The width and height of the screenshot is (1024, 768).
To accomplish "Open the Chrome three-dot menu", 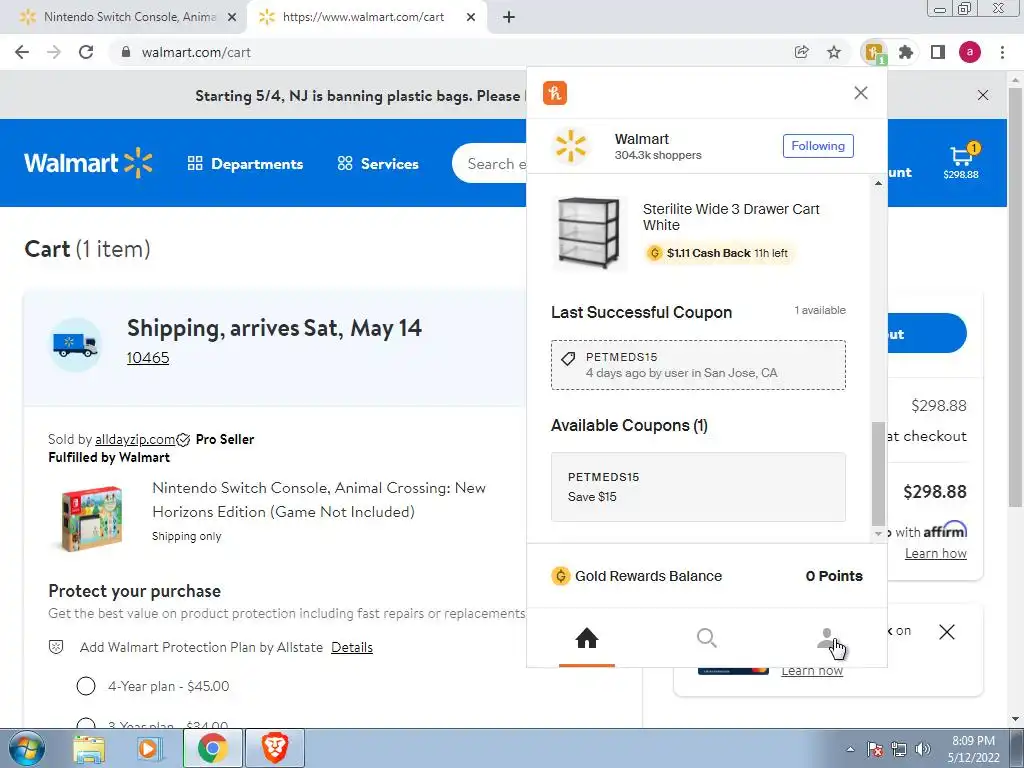I will click(1002, 52).
